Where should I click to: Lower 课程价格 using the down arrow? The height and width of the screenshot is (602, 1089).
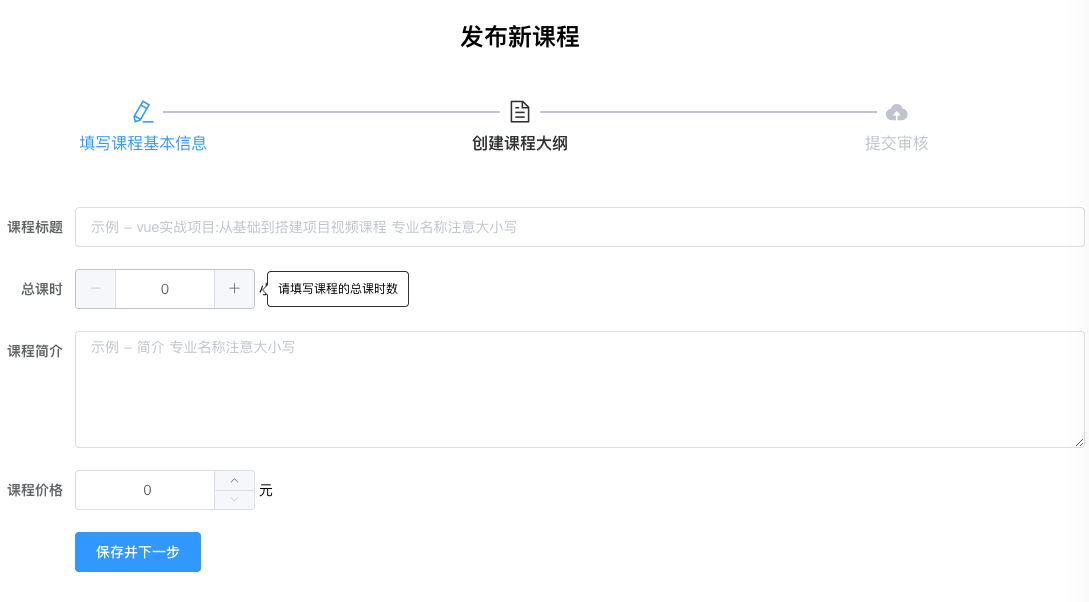click(x=234, y=499)
